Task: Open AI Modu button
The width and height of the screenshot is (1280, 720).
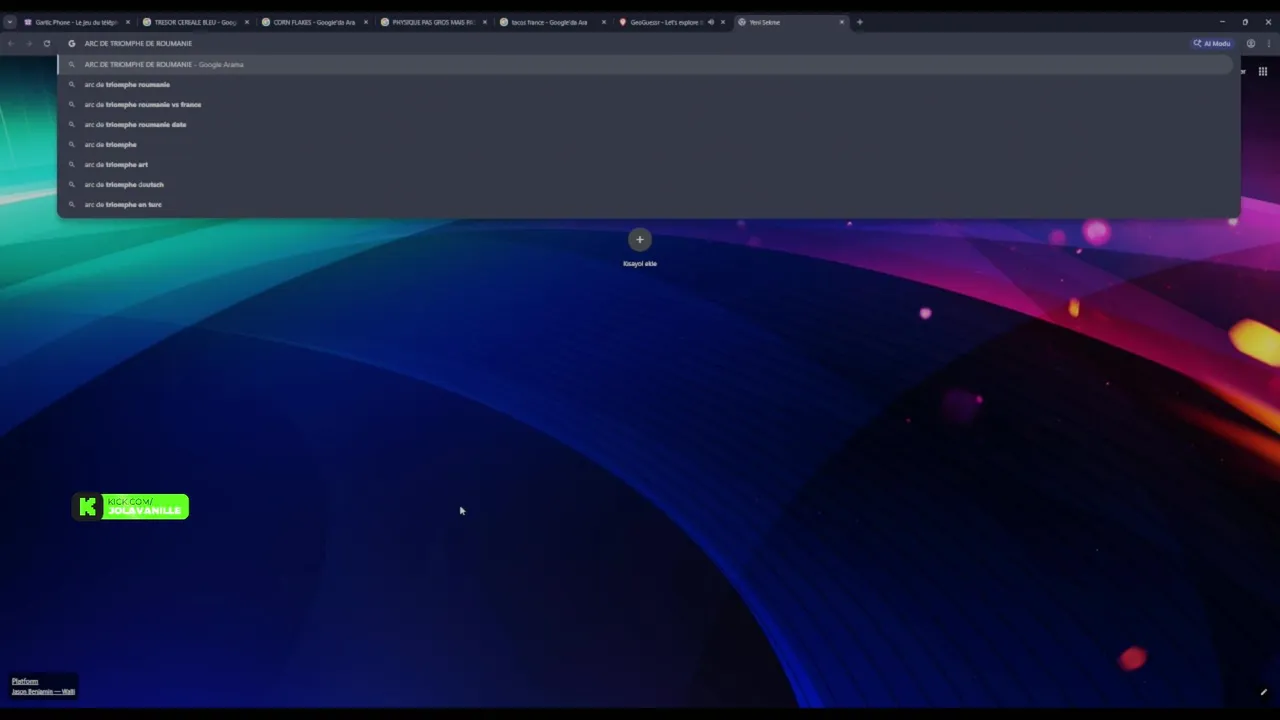Action: point(1211,43)
